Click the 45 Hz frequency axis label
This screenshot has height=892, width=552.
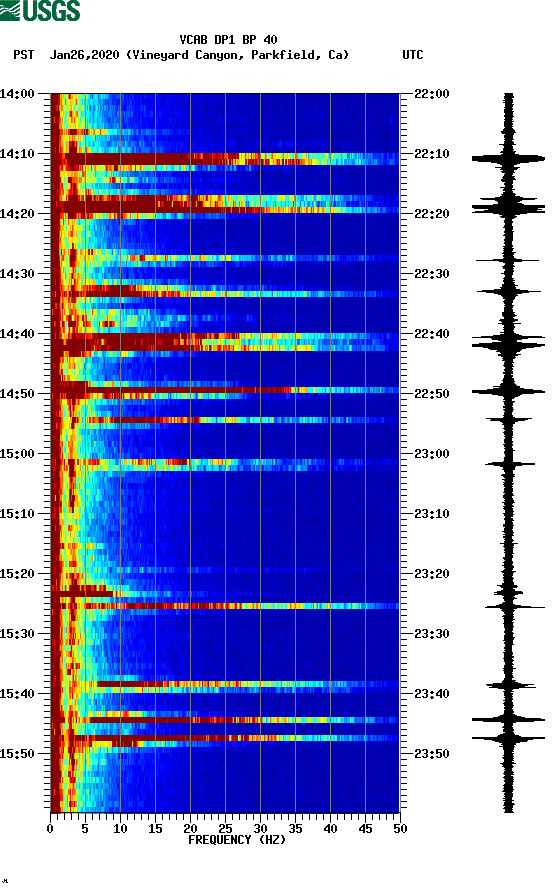click(365, 829)
